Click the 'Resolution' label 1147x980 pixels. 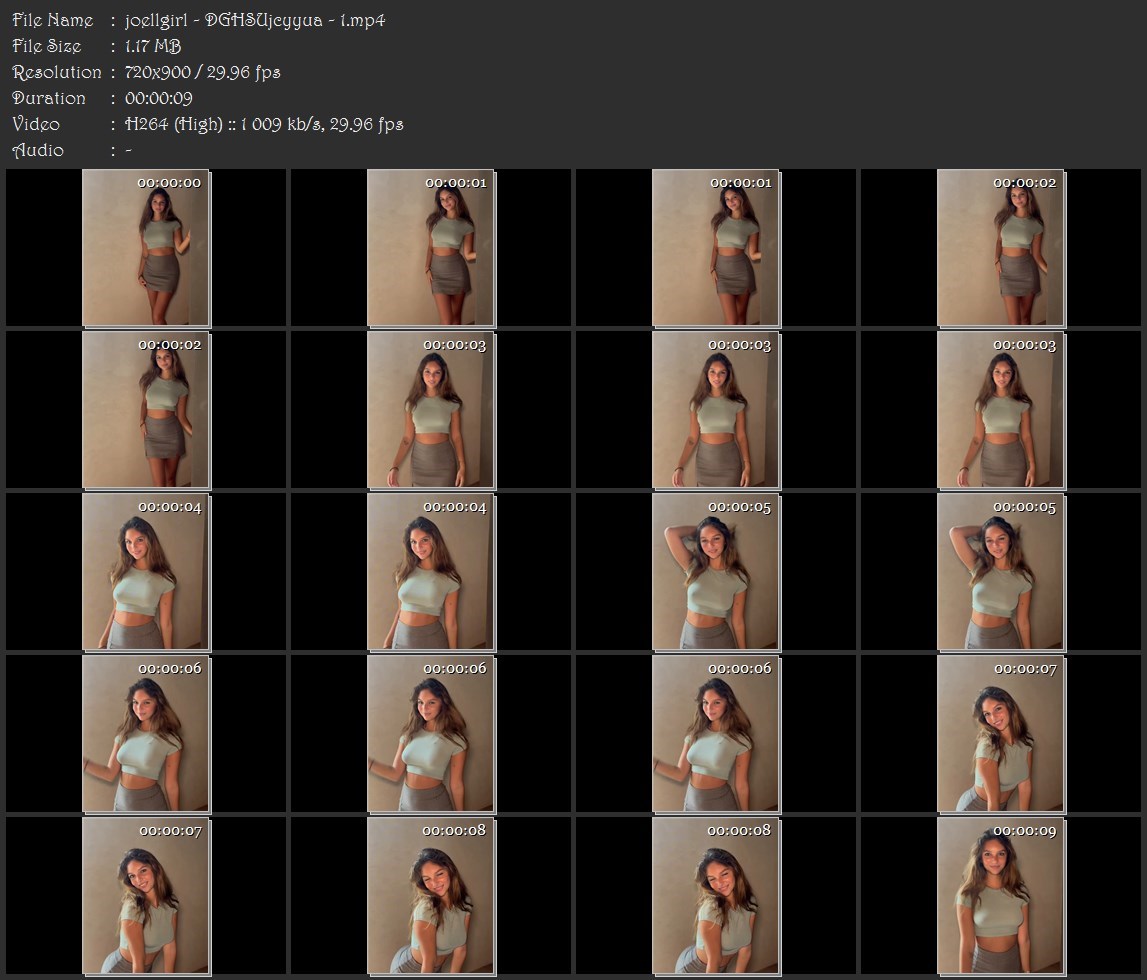[x=57, y=72]
